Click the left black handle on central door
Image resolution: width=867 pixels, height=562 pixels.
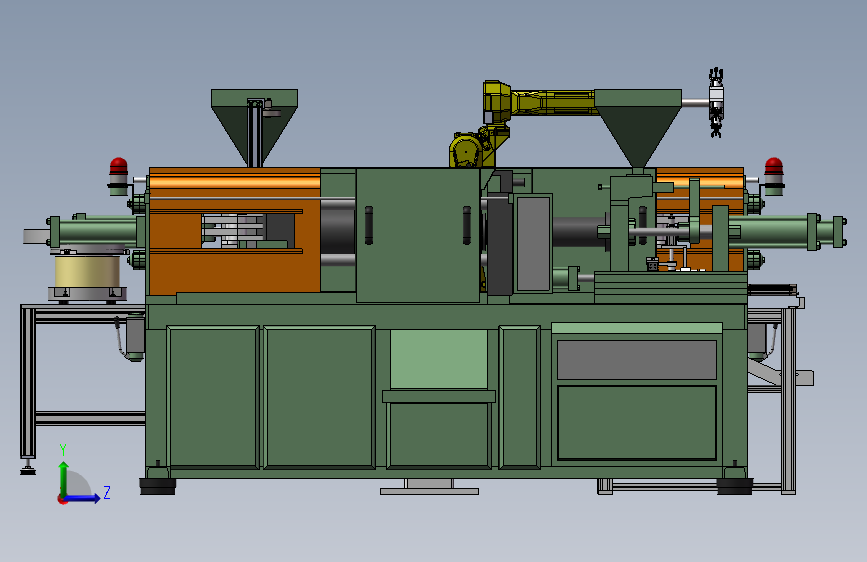point(369,225)
